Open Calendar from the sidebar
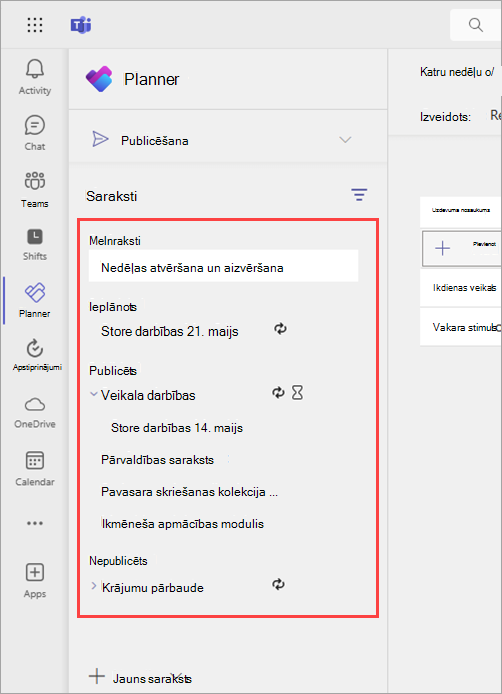 pos(35,469)
